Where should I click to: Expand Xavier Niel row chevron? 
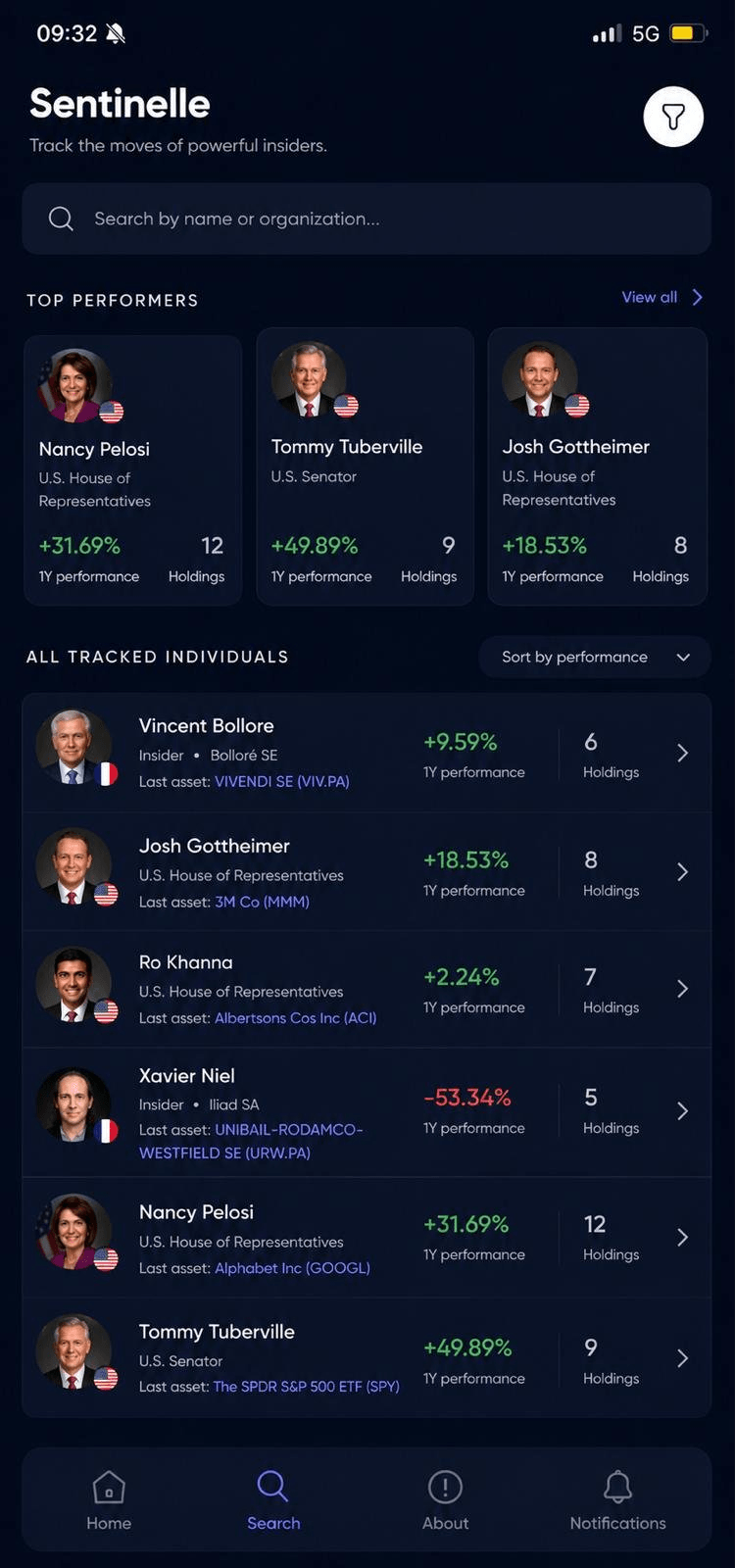point(683,1110)
